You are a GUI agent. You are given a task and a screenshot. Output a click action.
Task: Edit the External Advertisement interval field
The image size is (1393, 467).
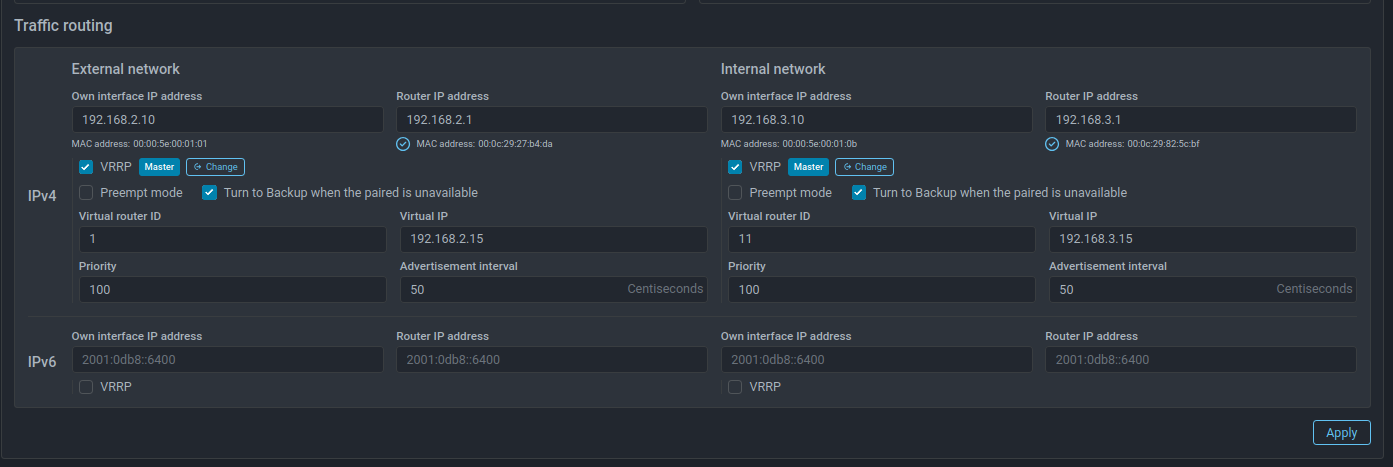pos(512,290)
